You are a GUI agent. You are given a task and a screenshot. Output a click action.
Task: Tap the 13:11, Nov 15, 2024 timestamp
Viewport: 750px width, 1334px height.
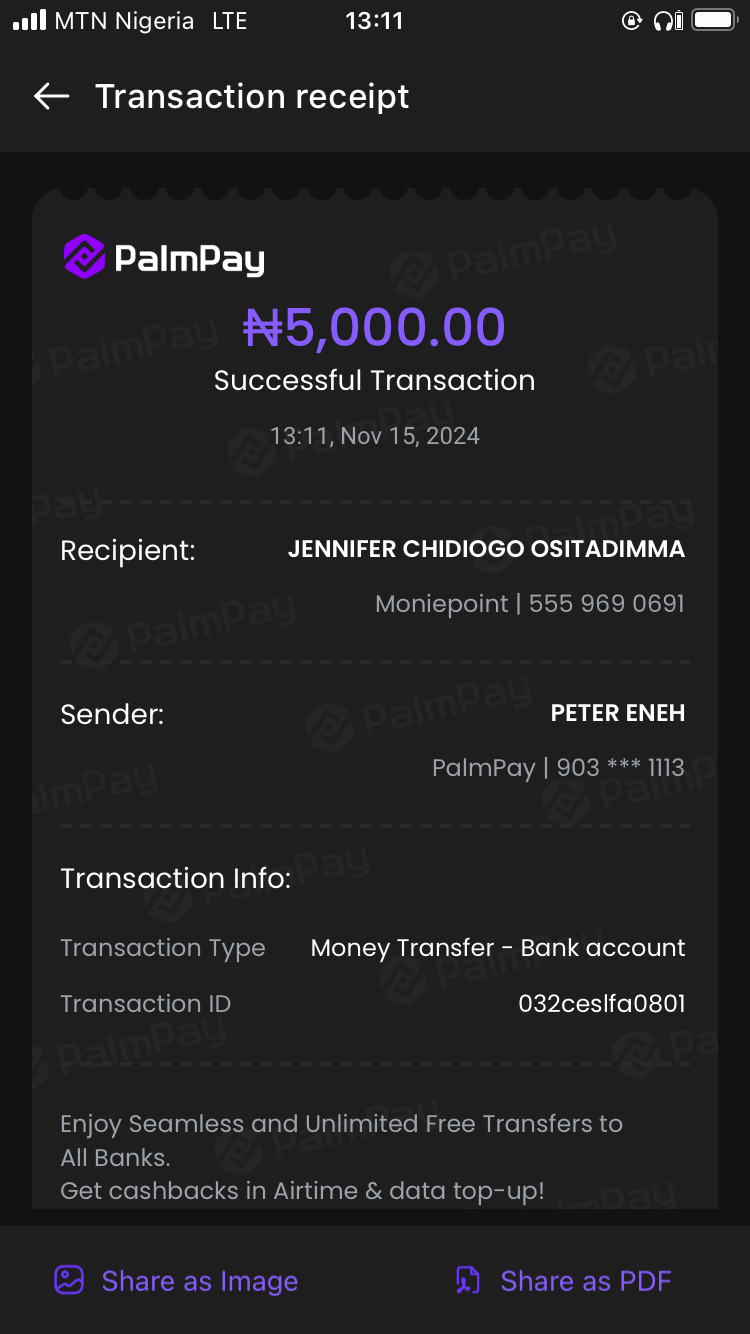pos(375,436)
